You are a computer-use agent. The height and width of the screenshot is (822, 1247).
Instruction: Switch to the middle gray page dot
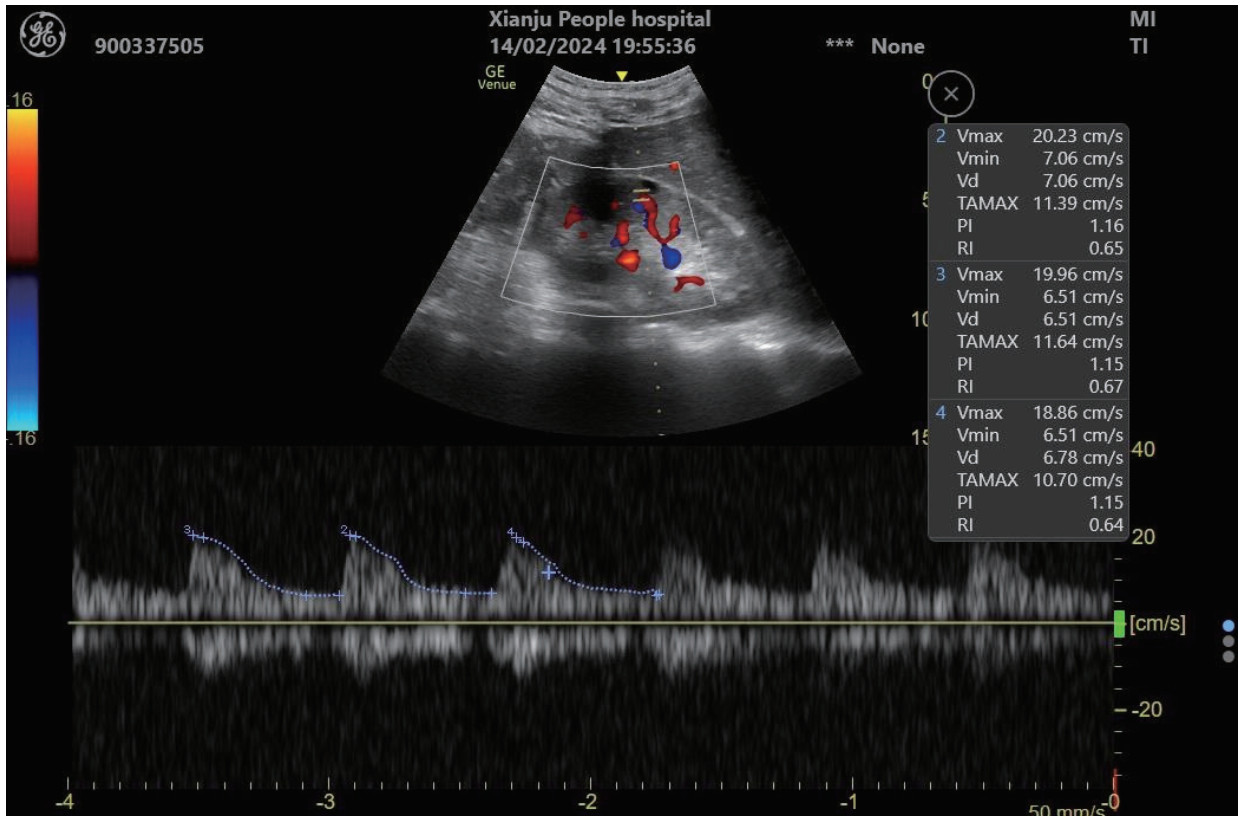[x=1228, y=641]
